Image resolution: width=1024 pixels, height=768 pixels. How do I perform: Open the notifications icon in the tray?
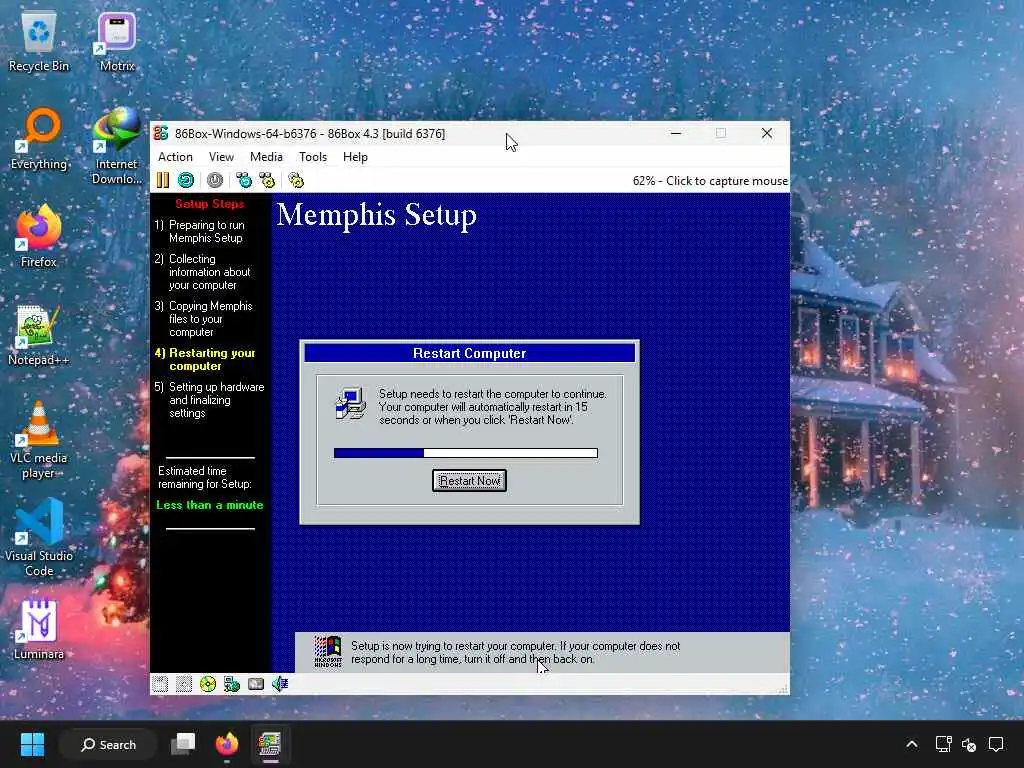996,744
